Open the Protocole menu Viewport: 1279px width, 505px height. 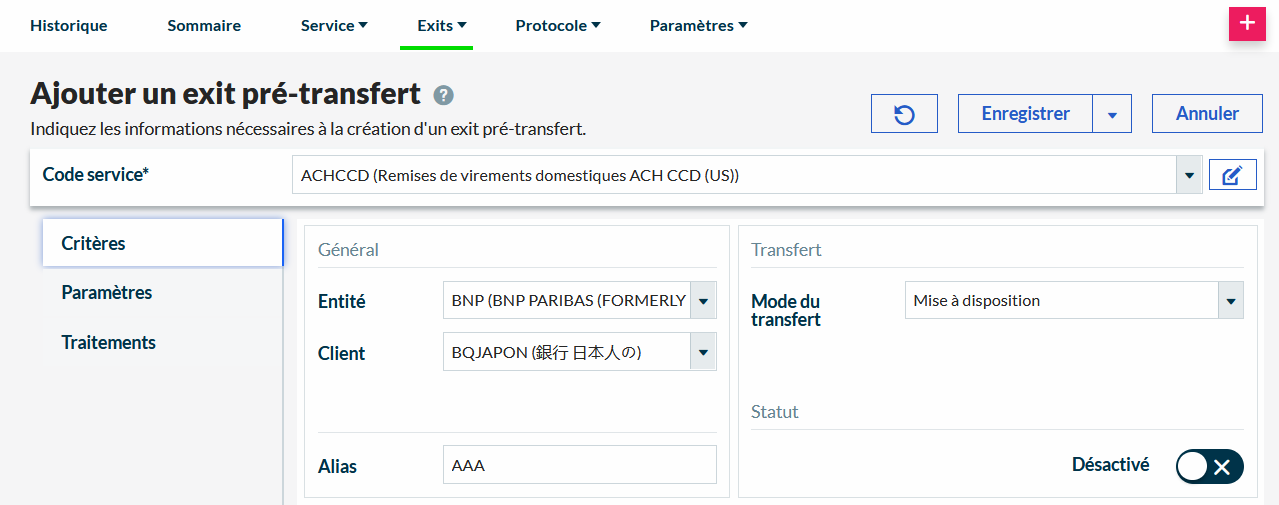[558, 25]
